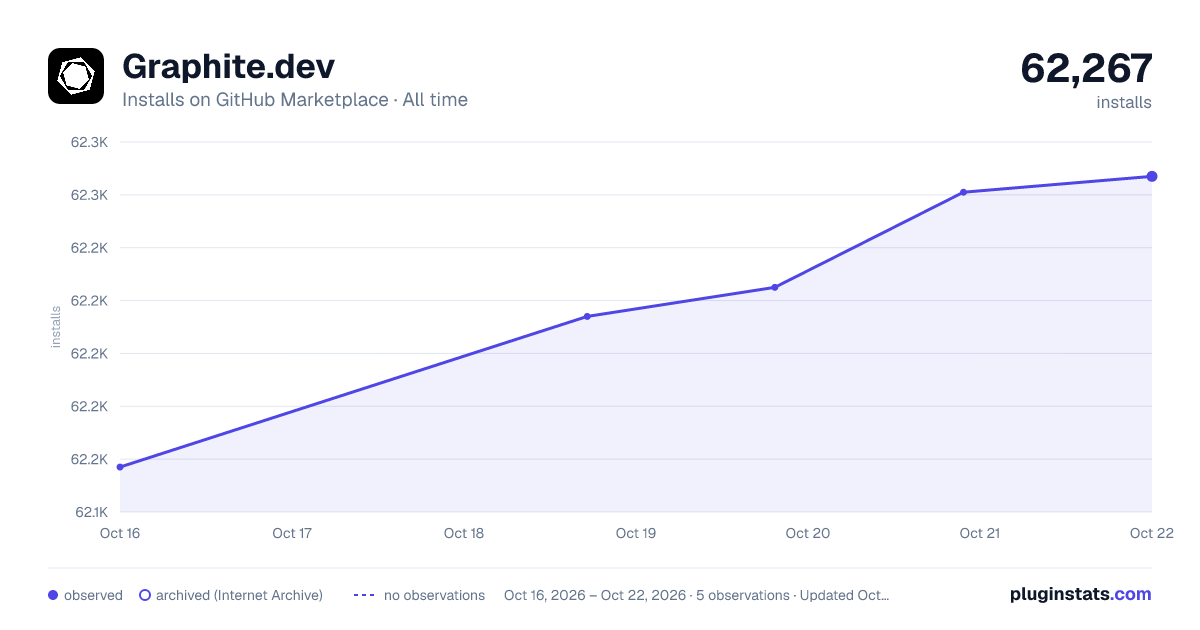Click the filled observed legend dot
The height and width of the screenshot is (630, 1200).
(x=53, y=595)
